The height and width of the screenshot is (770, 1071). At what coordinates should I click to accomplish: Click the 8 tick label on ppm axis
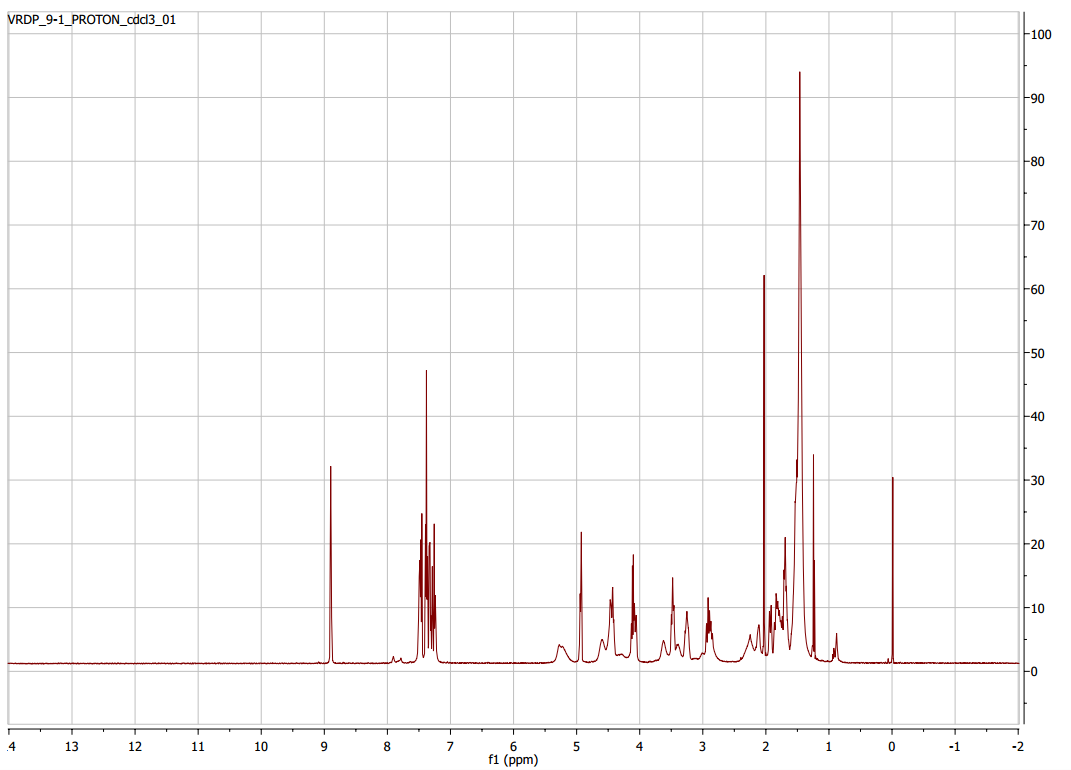387,747
